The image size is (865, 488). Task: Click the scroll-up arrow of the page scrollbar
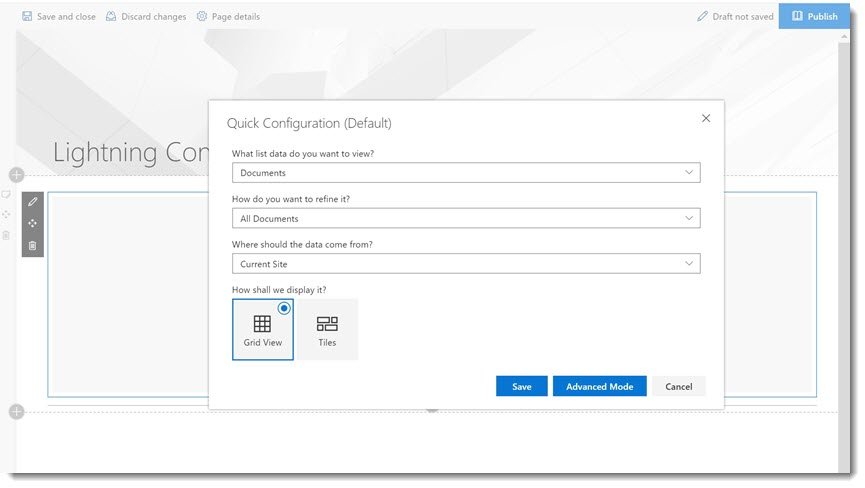844,36
